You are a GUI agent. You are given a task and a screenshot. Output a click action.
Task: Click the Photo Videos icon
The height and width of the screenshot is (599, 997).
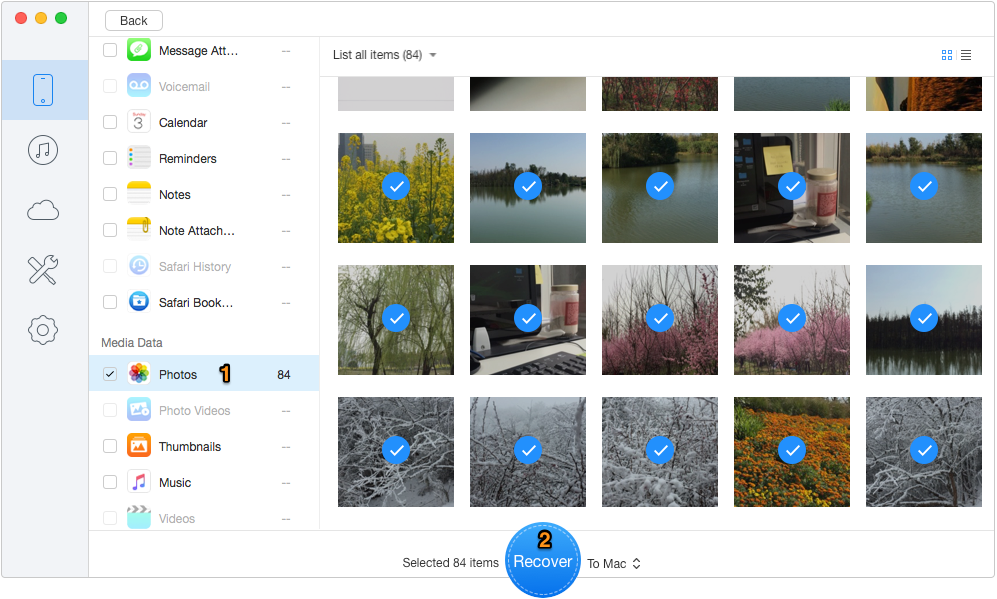pos(139,410)
